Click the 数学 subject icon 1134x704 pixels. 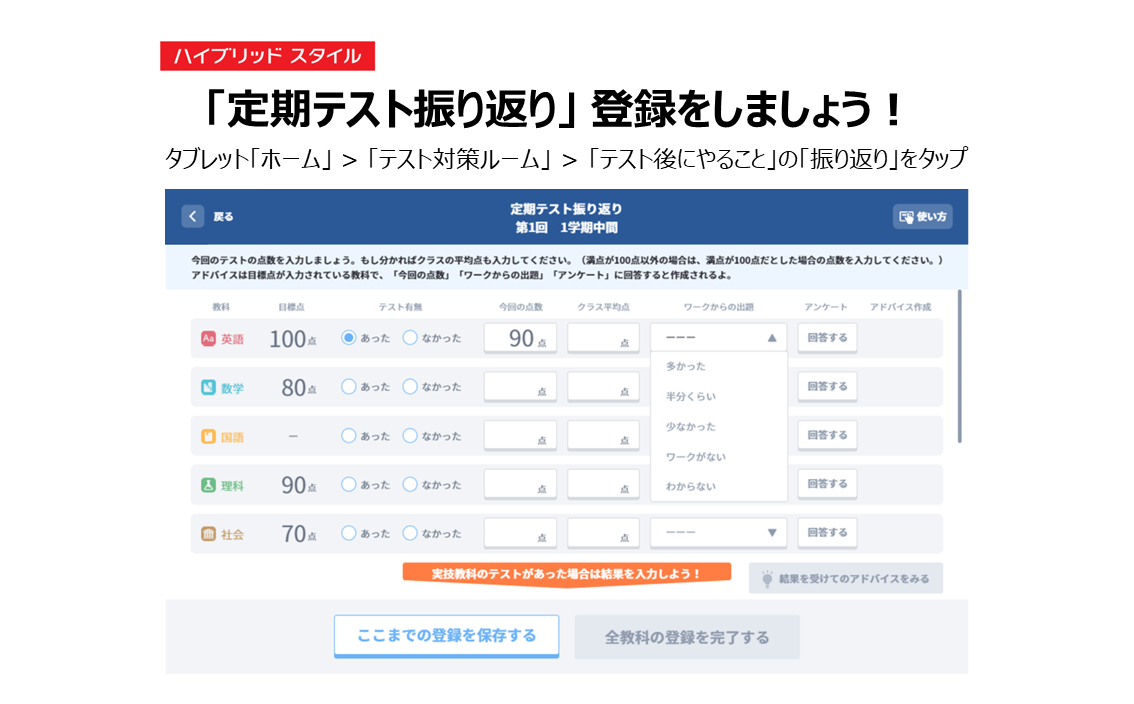point(208,388)
